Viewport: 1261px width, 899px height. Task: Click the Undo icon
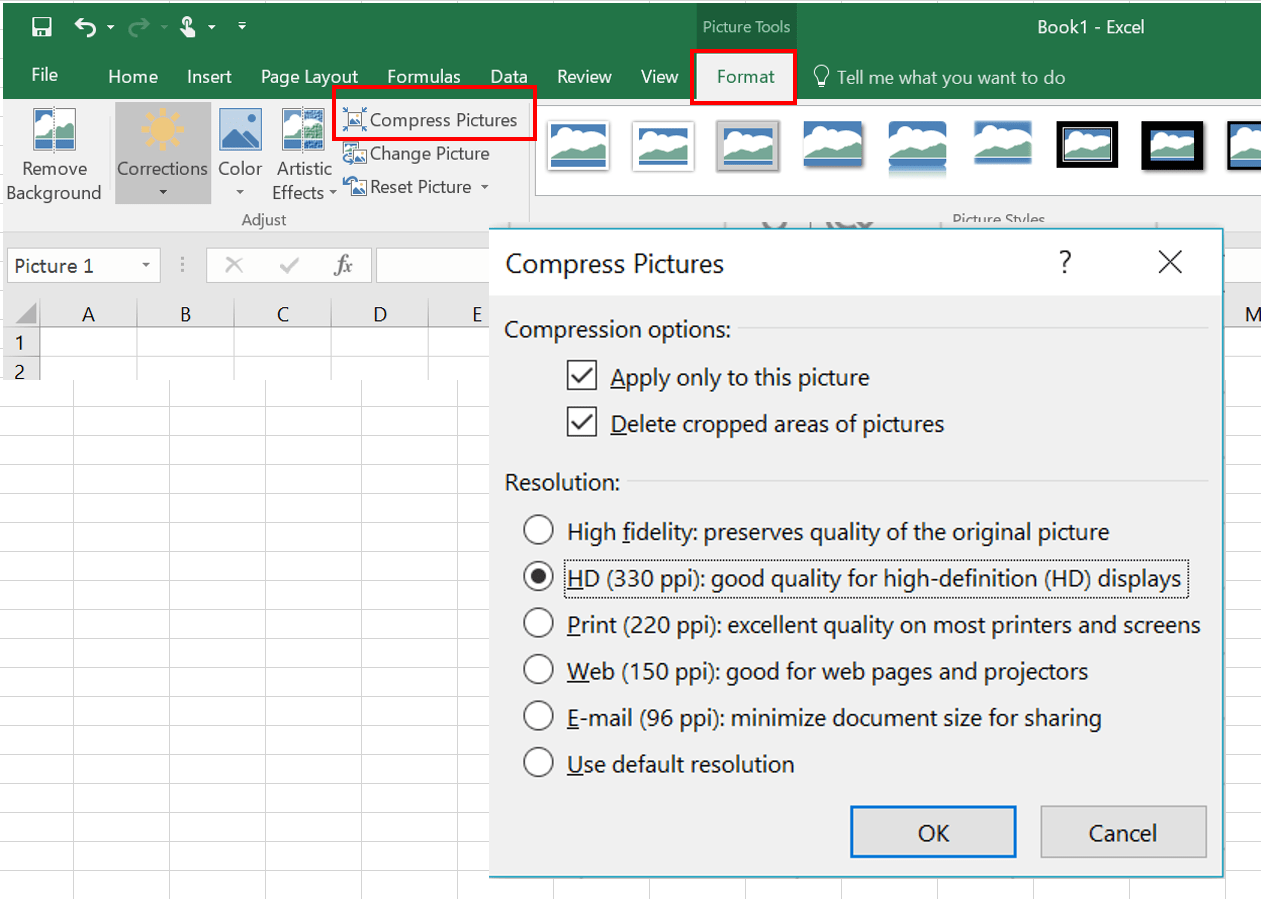tap(85, 27)
